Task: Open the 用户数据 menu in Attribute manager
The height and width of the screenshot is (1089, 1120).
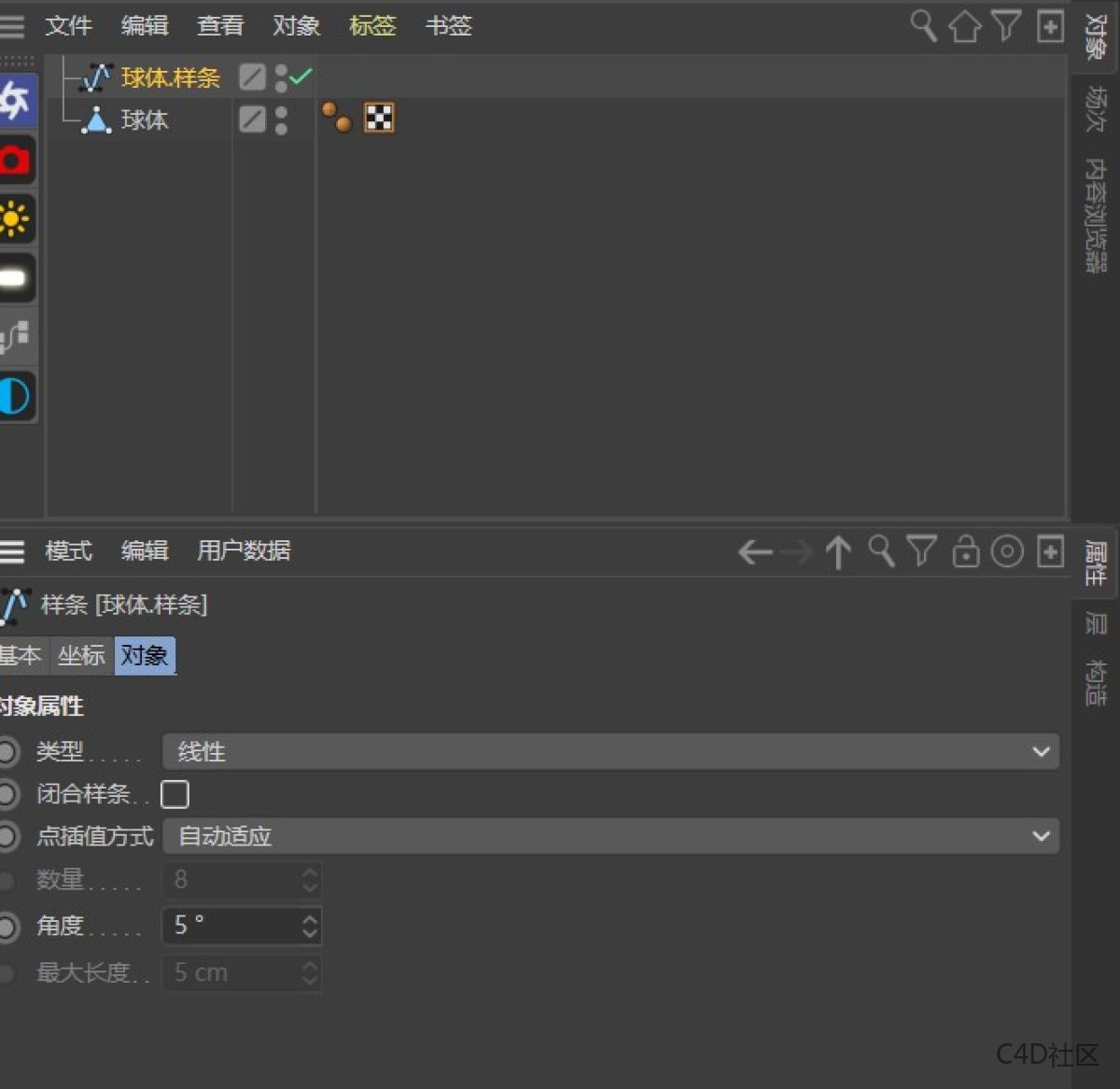Action: [245, 551]
